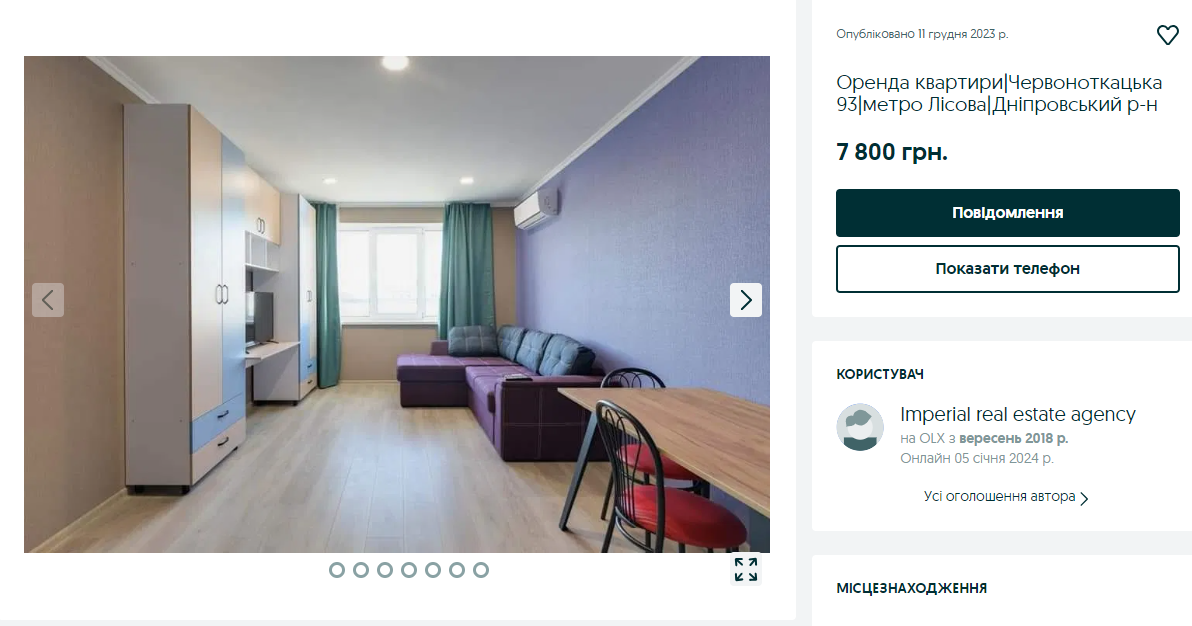This screenshot has height=626, width=1192.
Task: Add listing to favorites with heart icon
Action: 1167,35
